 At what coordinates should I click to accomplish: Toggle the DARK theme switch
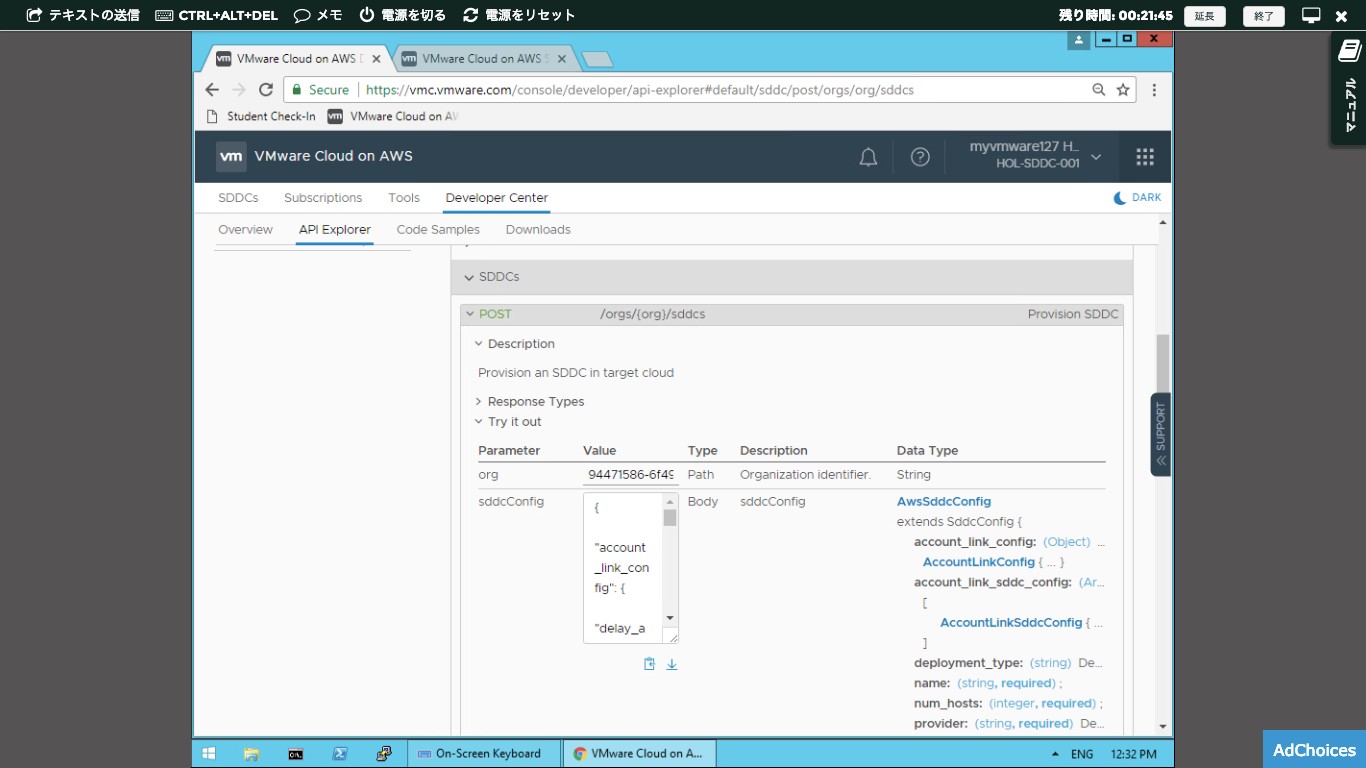pos(1137,198)
